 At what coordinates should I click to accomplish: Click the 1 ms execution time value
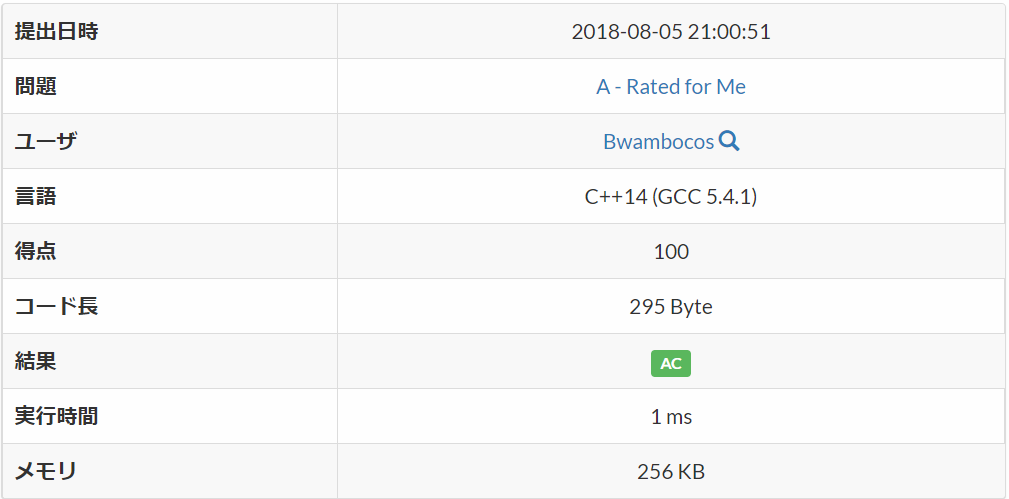click(671, 417)
